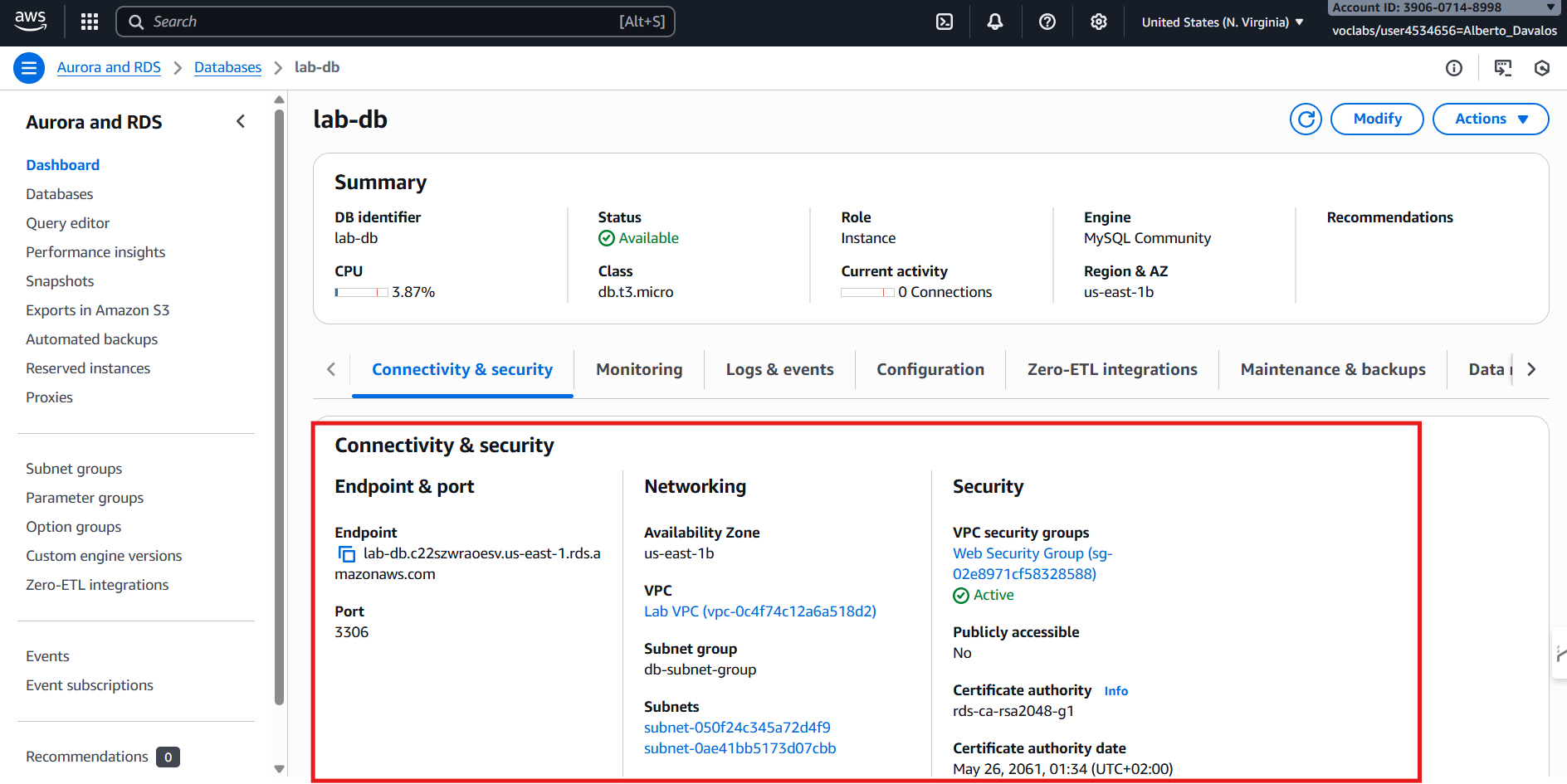Open the United States (N. Virginia) region selector
The width and height of the screenshot is (1567, 784).
coord(1222,22)
